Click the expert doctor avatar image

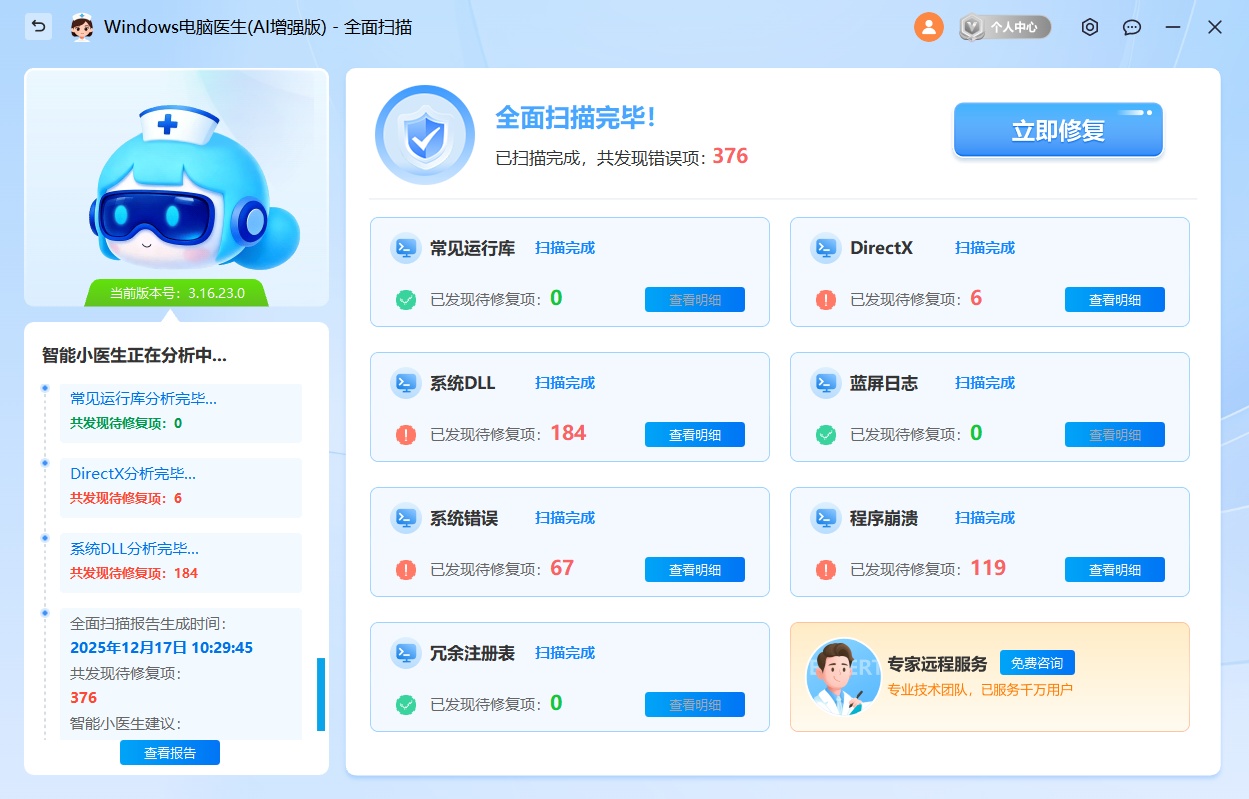(x=843, y=676)
